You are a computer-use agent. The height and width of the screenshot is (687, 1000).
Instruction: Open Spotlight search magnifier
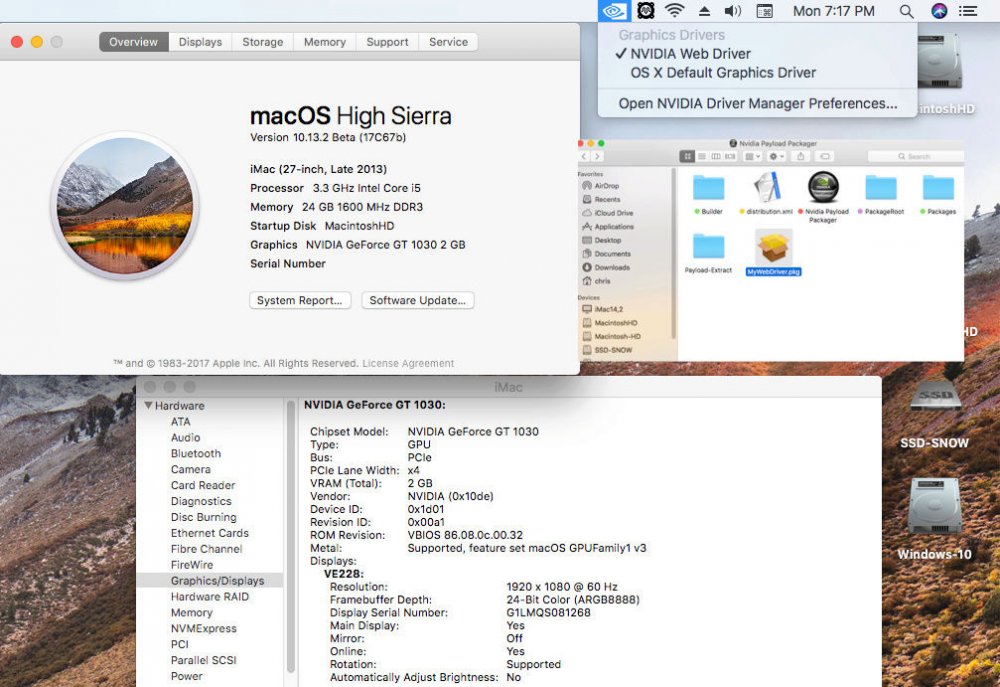[906, 11]
